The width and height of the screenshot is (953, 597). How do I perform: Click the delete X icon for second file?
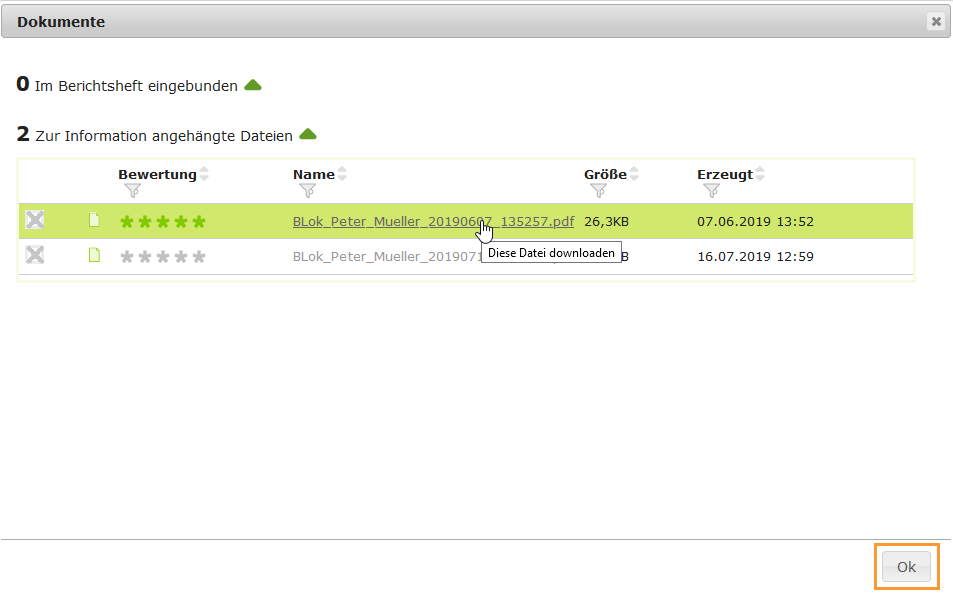click(35, 255)
